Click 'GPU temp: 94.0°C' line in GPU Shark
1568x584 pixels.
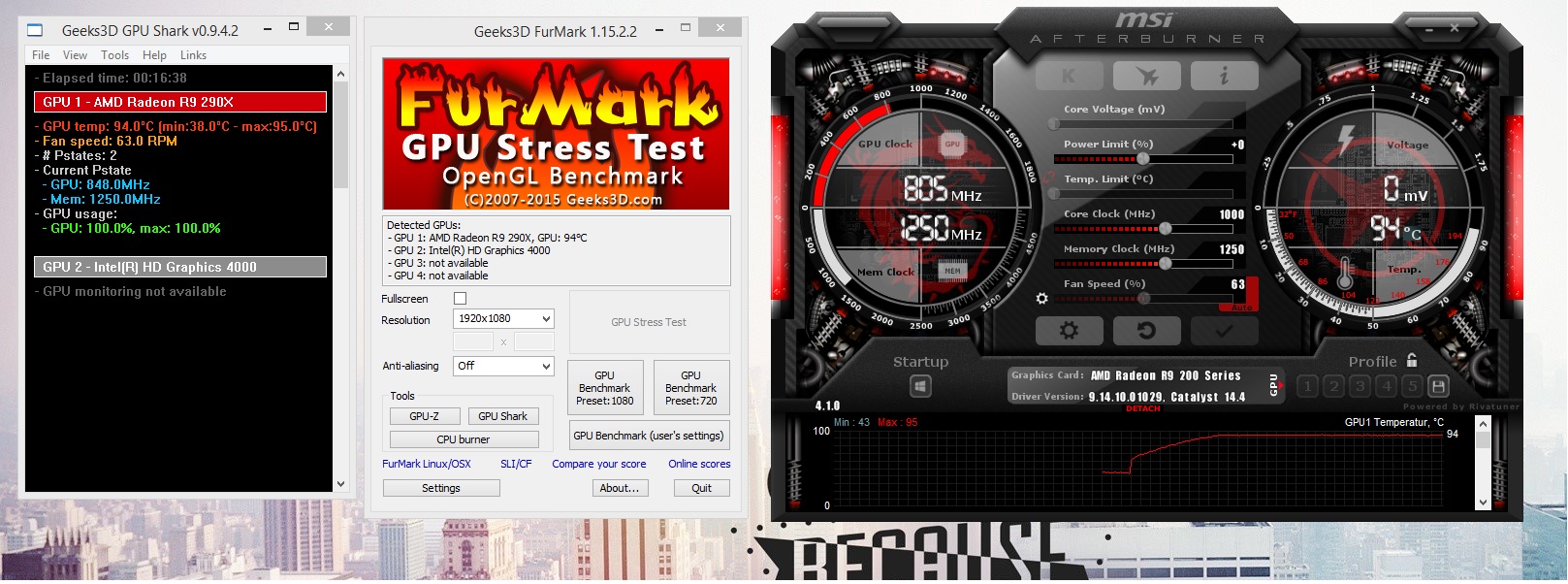pyautogui.click(x=176, y=126)
